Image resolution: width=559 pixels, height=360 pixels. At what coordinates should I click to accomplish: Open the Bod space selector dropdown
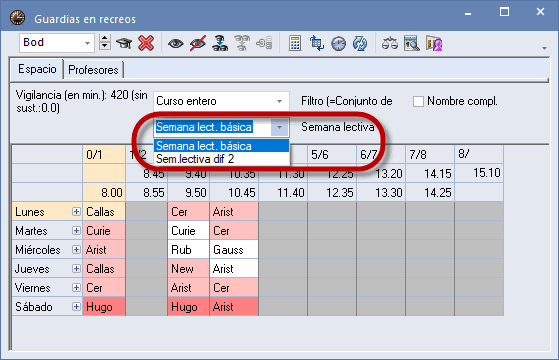[87, 43]
